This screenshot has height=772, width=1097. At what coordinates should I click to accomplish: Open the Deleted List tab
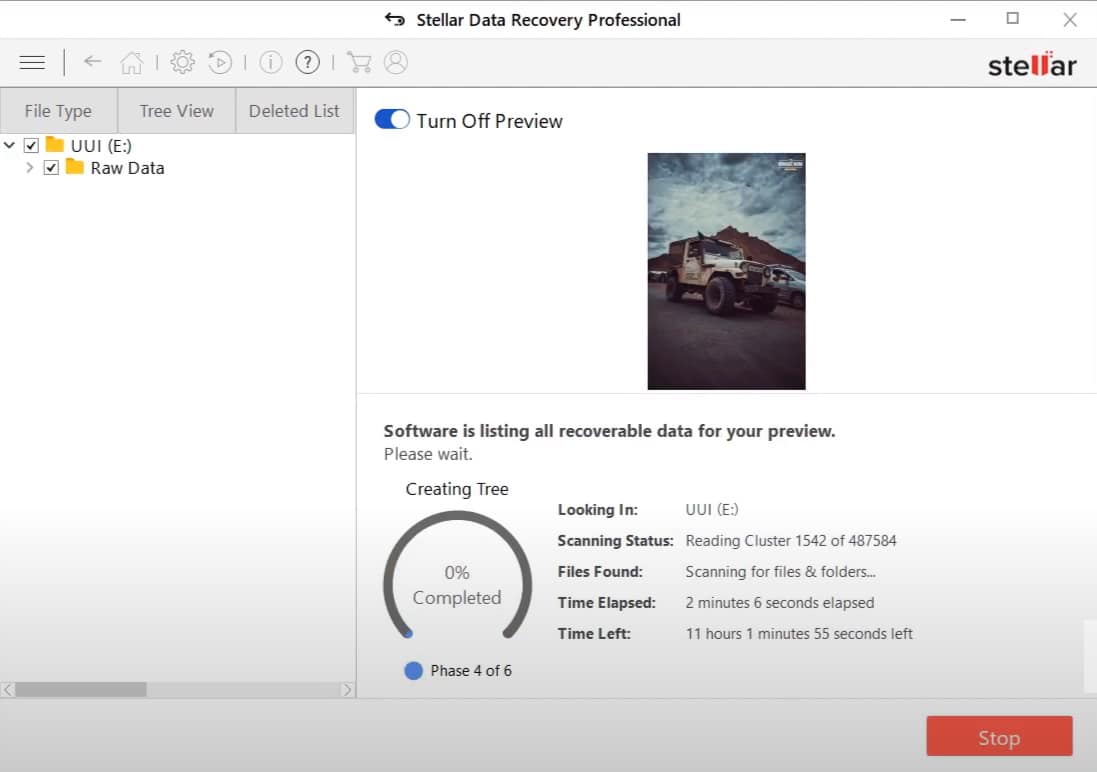pos(294,111)
